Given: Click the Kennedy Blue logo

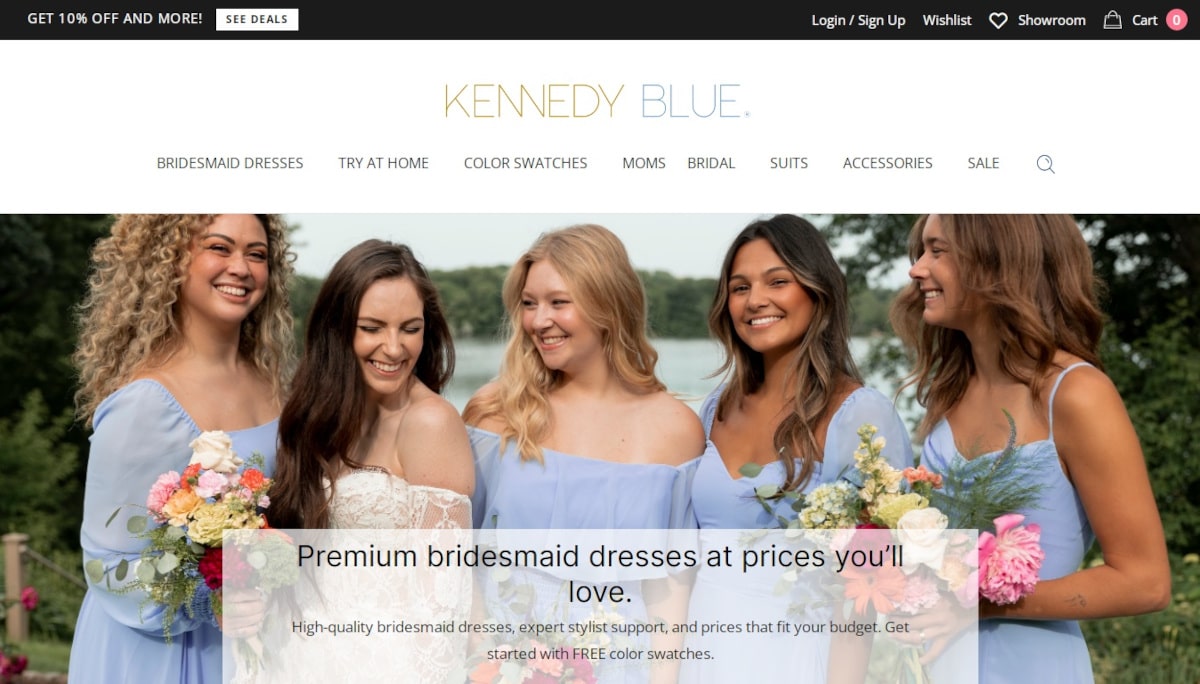Looking at the screenshot, I should [x=597, y=101].
